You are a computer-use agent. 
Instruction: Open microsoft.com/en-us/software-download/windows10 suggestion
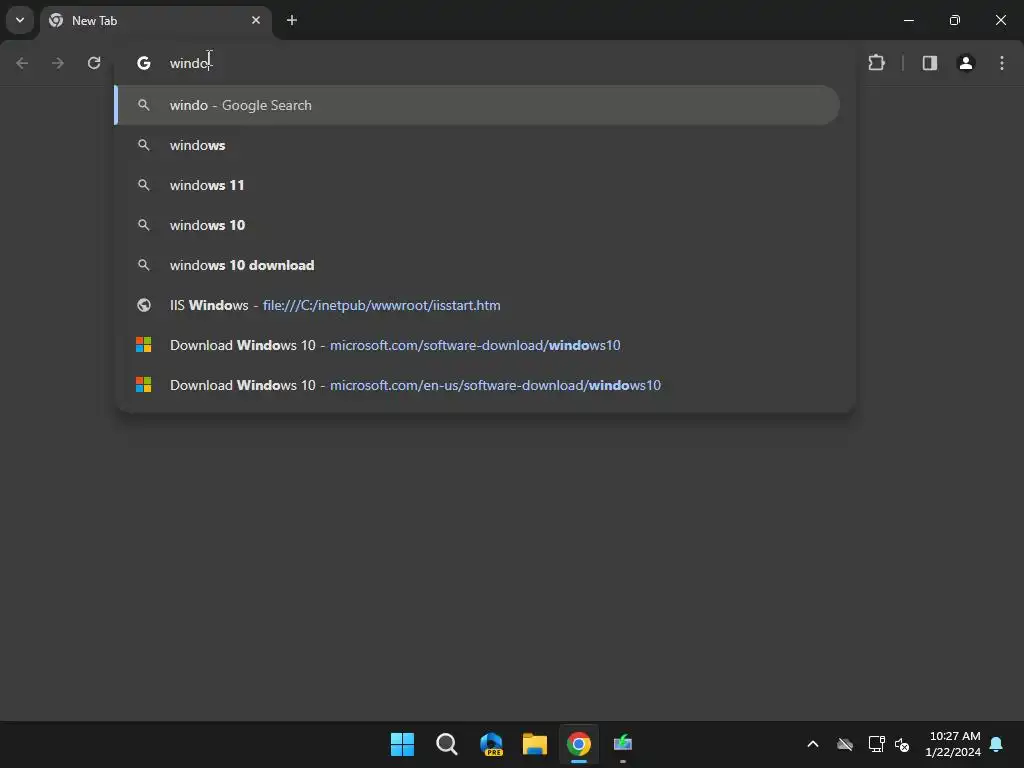point(477,385)
